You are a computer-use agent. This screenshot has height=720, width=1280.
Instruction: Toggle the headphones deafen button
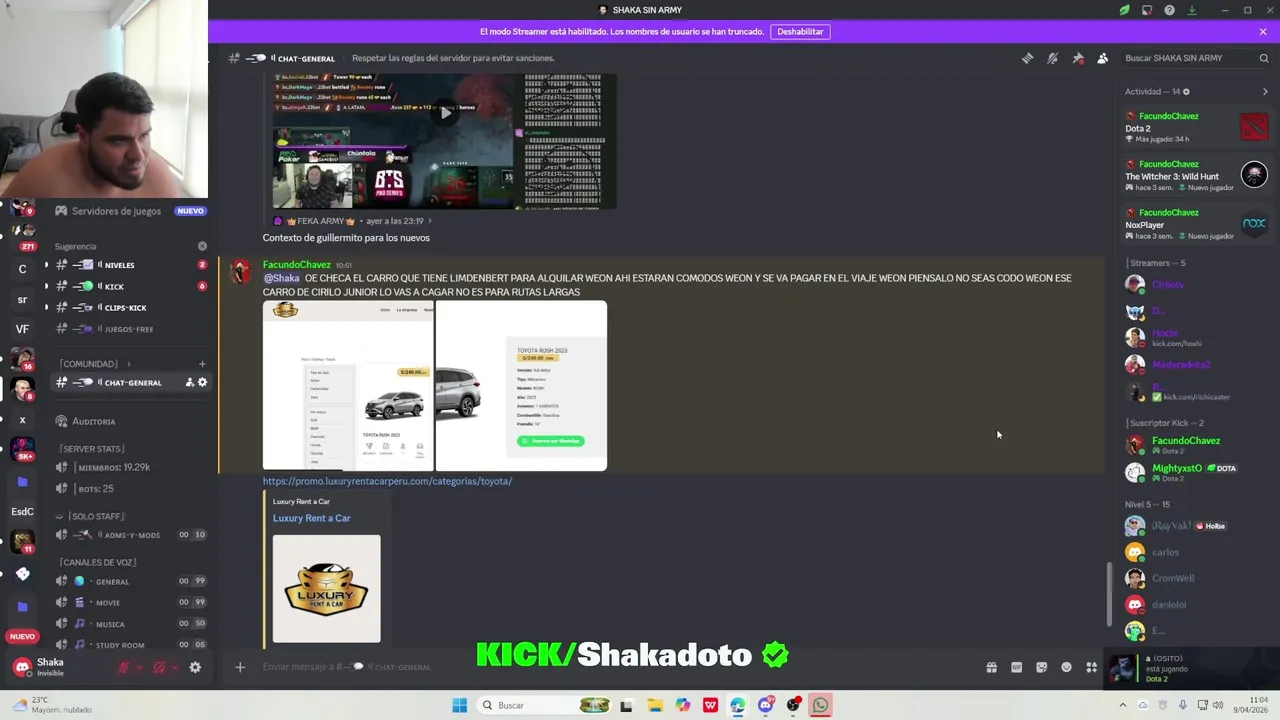pos(159,667)
